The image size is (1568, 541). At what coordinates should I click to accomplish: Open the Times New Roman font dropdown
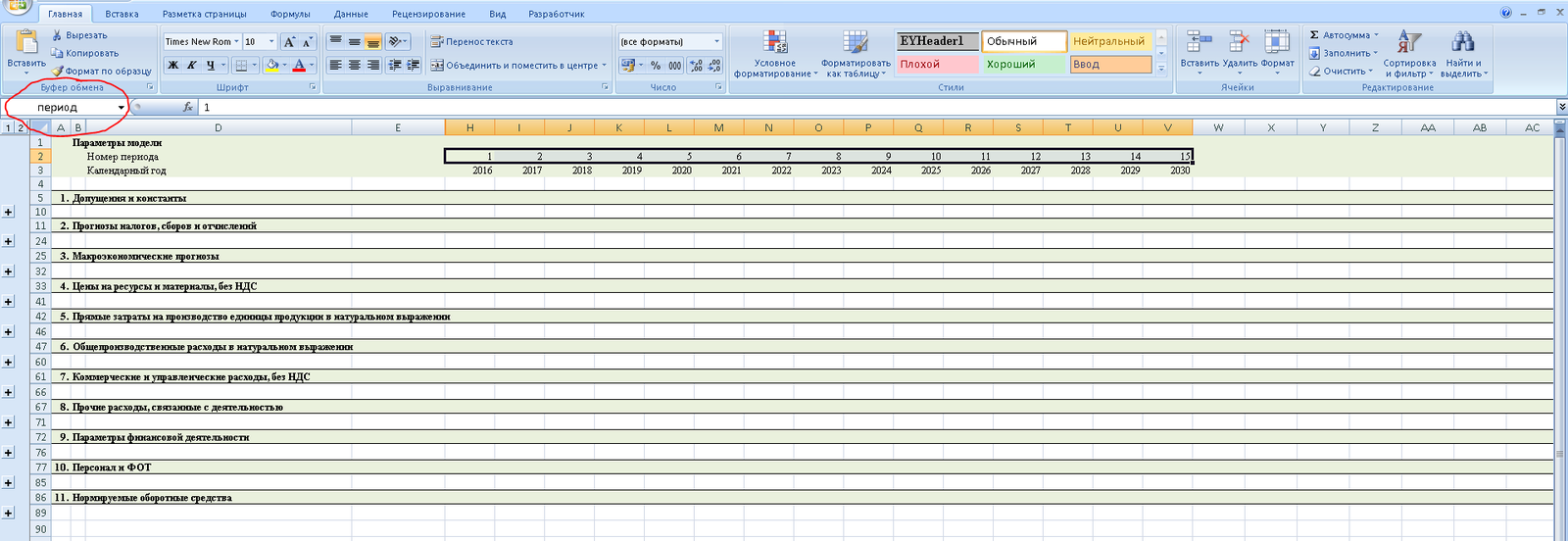[236, 42]
